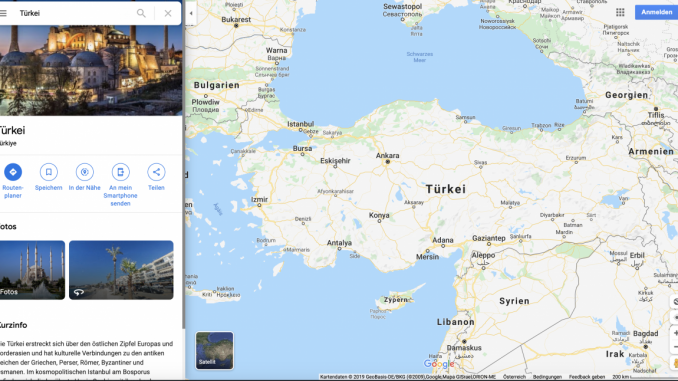Click the Armenien country label
The height and width of the screenshot is (381, 678).
pos(651,151)
